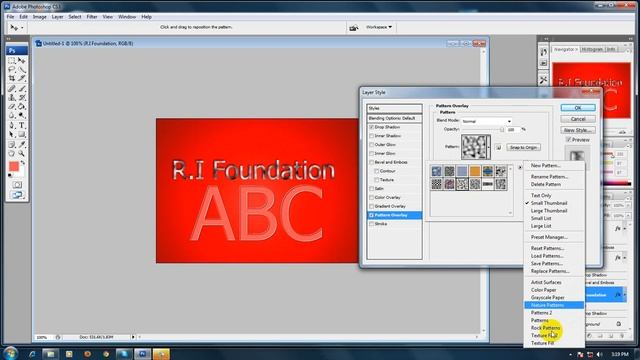
Task: Click the Opacity slider in Pattern Overlay
Action: click(x=482, y=130)
